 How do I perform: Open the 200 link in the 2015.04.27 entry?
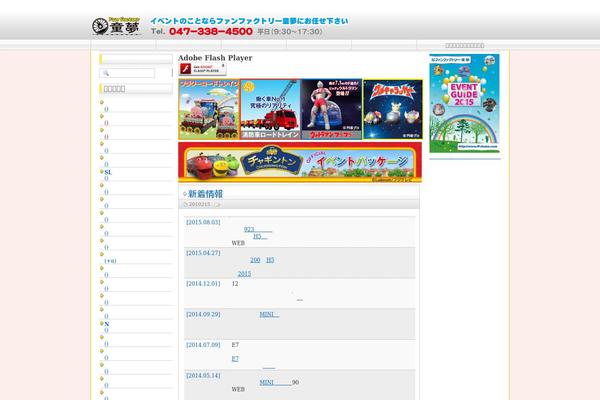[255, 260]
